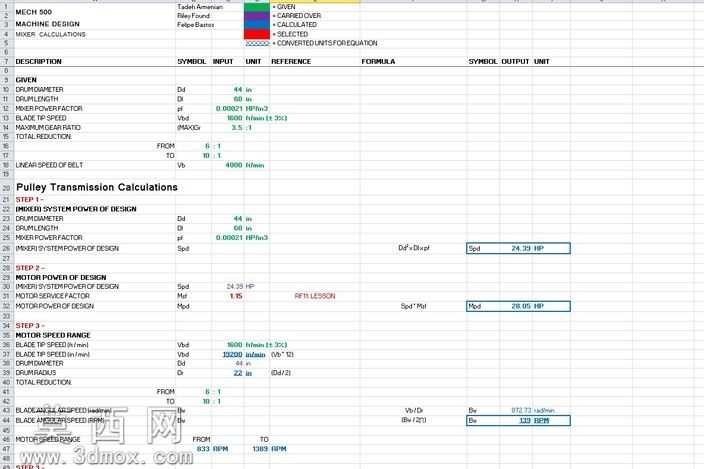Select the Spd output cell showing 24.39 HP
Image resolution: width=704 pixels, height=469 pixels.
pos(519,248)
